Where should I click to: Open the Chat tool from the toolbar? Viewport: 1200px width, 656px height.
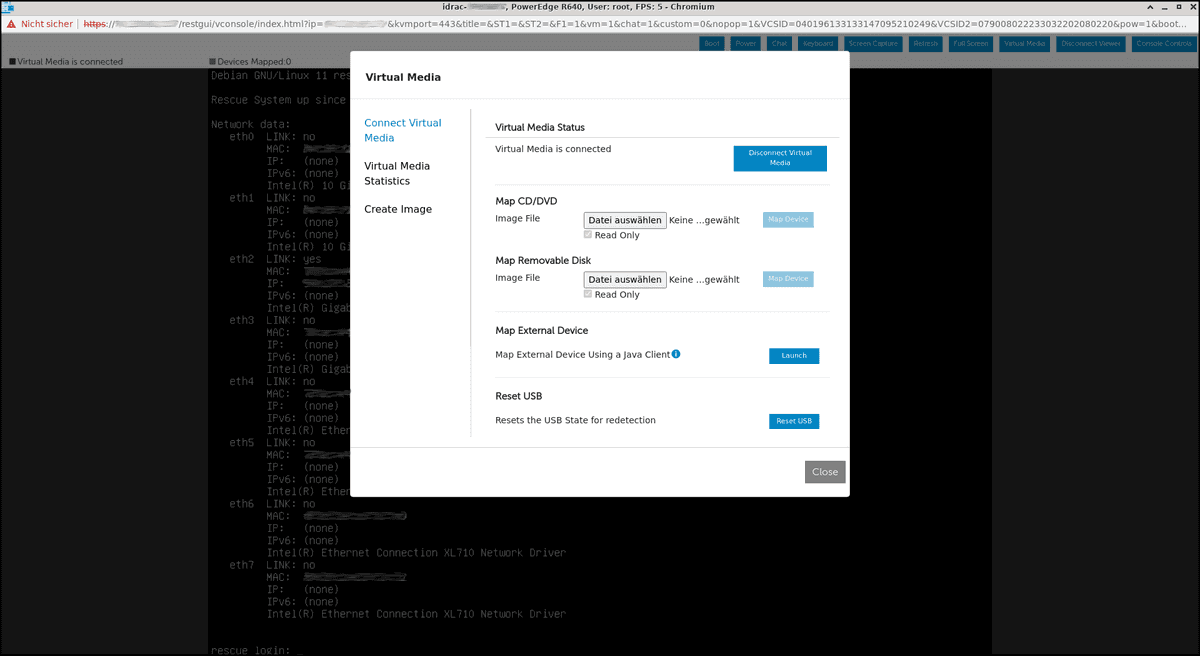click(x=779, y=43)
